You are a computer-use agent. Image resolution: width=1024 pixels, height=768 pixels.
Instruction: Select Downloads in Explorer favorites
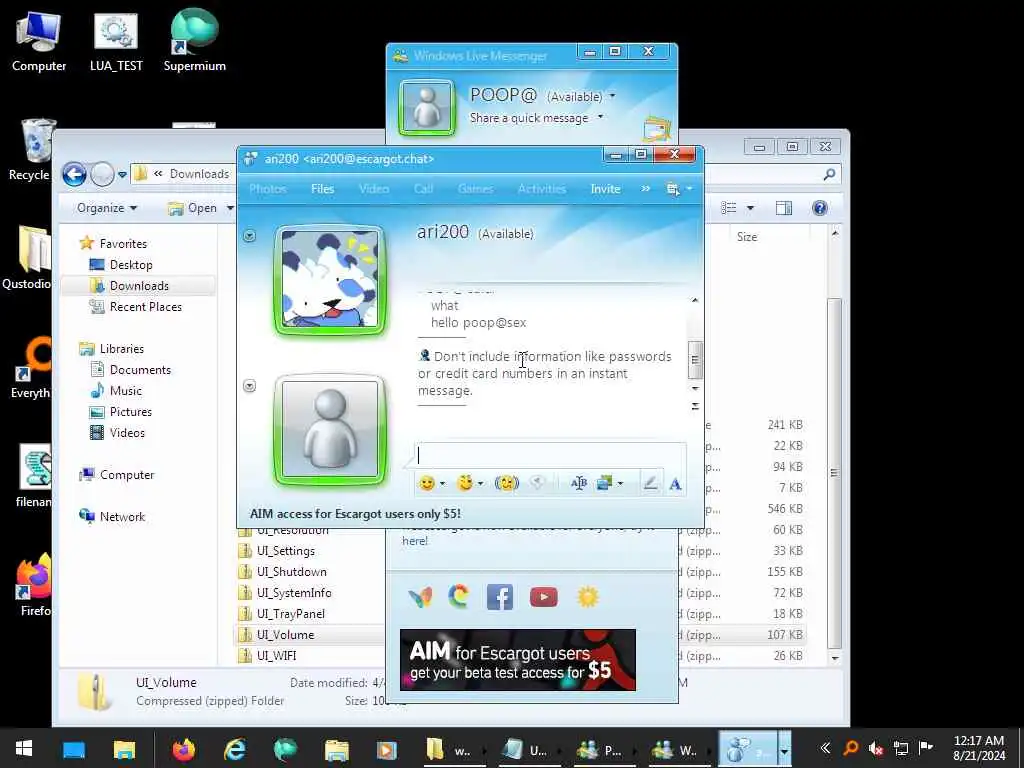[x=138, y=286]
